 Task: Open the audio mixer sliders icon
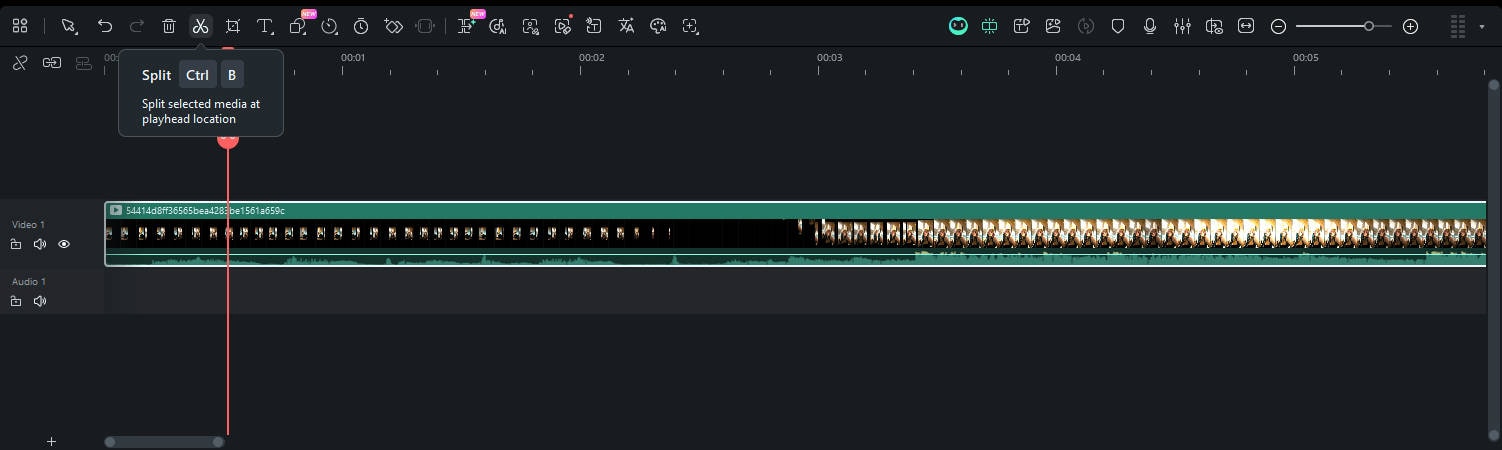(1182, 27)
